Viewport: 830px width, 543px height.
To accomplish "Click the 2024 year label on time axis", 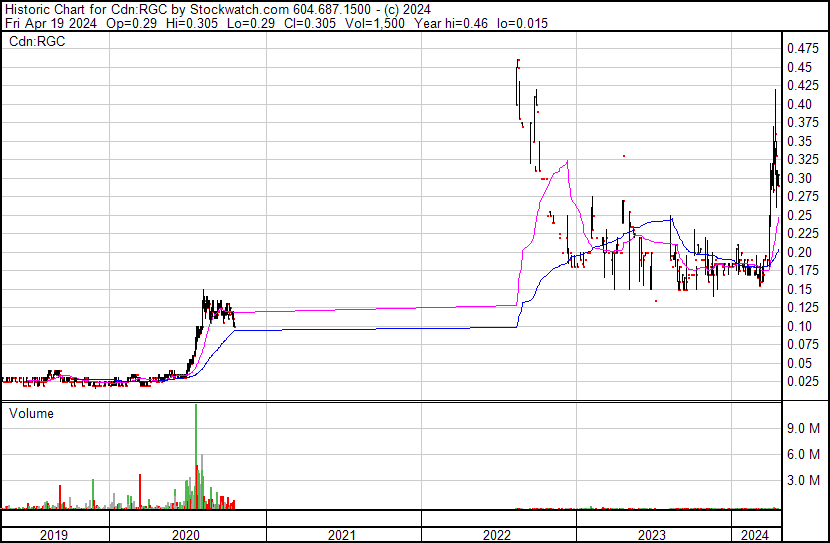I will point(755,535).
